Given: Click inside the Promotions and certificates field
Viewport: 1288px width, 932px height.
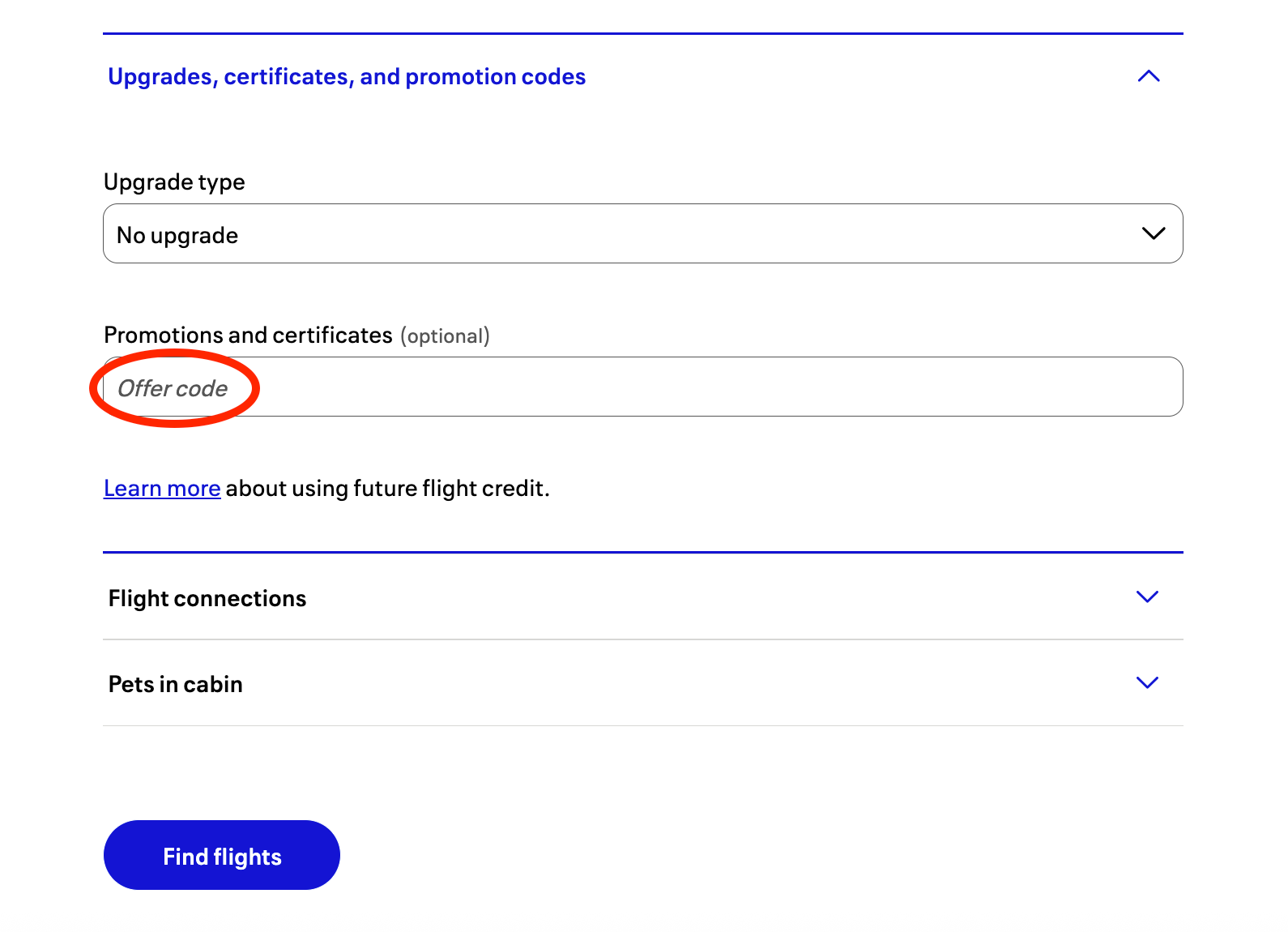Looking at the screenshot, I should pos(642,387).
